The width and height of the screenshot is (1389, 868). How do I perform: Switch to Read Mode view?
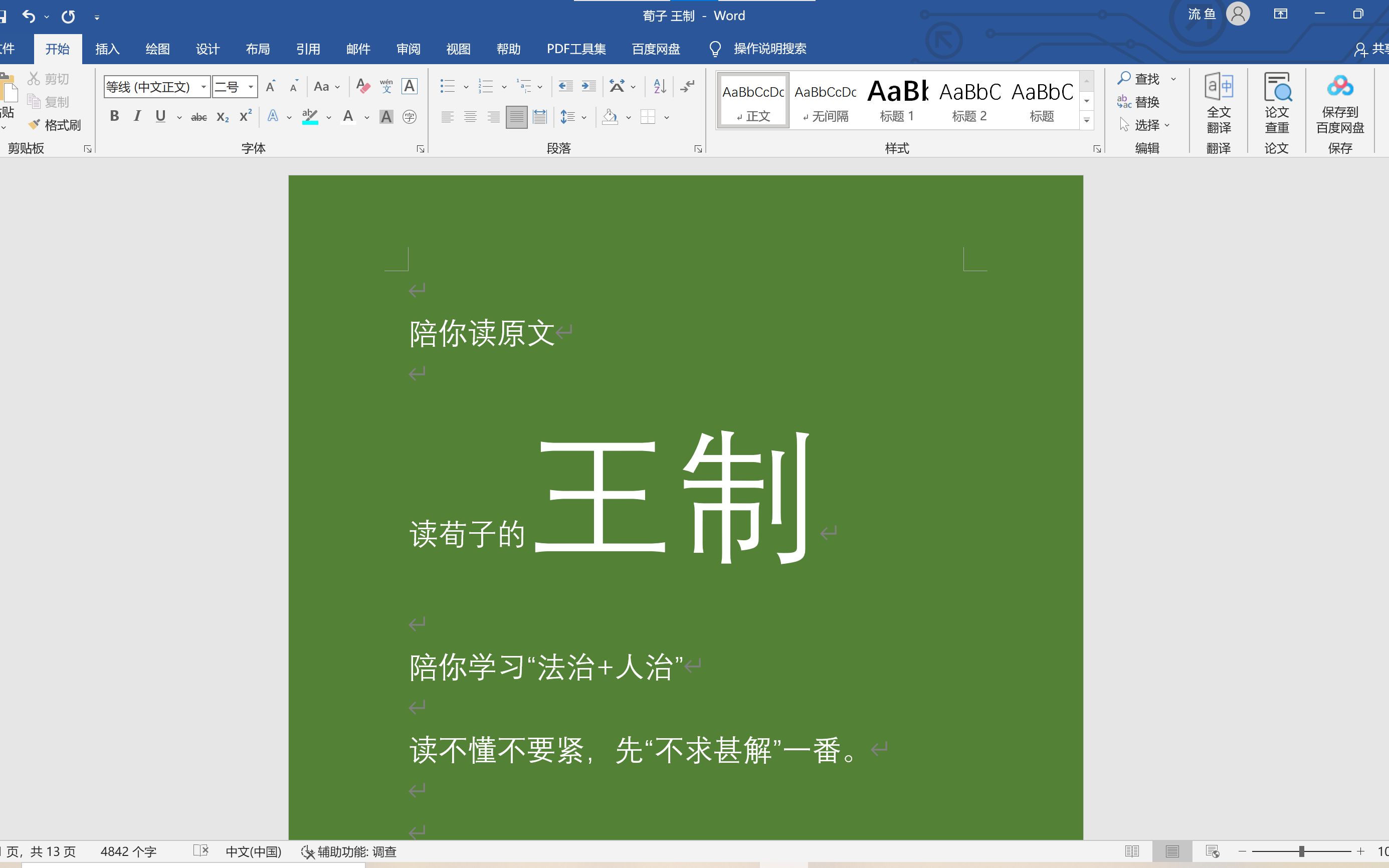(x=1132, y=851)
